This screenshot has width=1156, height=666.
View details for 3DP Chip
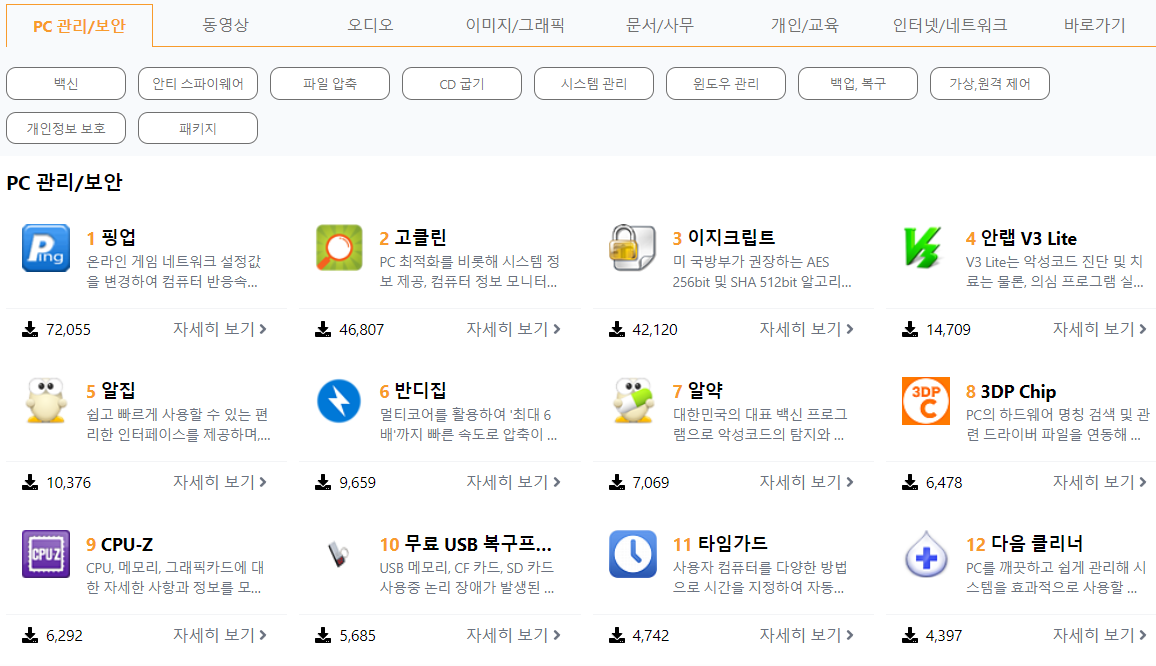(1100, 482)
